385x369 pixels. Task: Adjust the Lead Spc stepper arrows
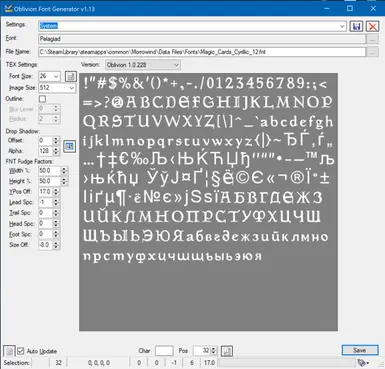point(56,202)
